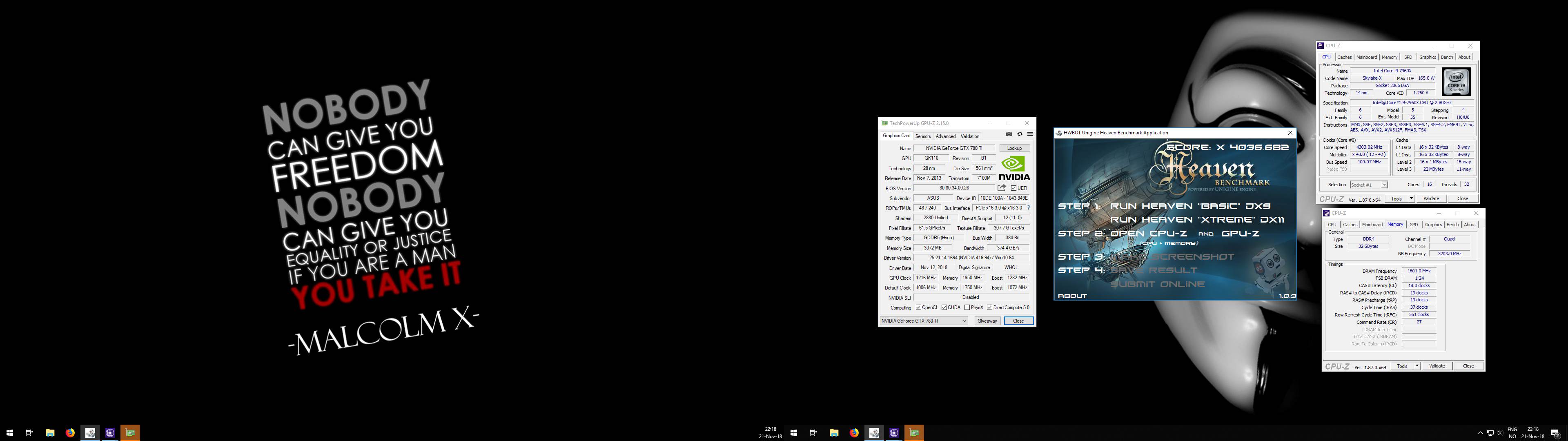The height and width of the screenshot is (441, 1568).
Task: Enable the PhysX checkbox
Action: pyautogui.click(x=967, y=307)
